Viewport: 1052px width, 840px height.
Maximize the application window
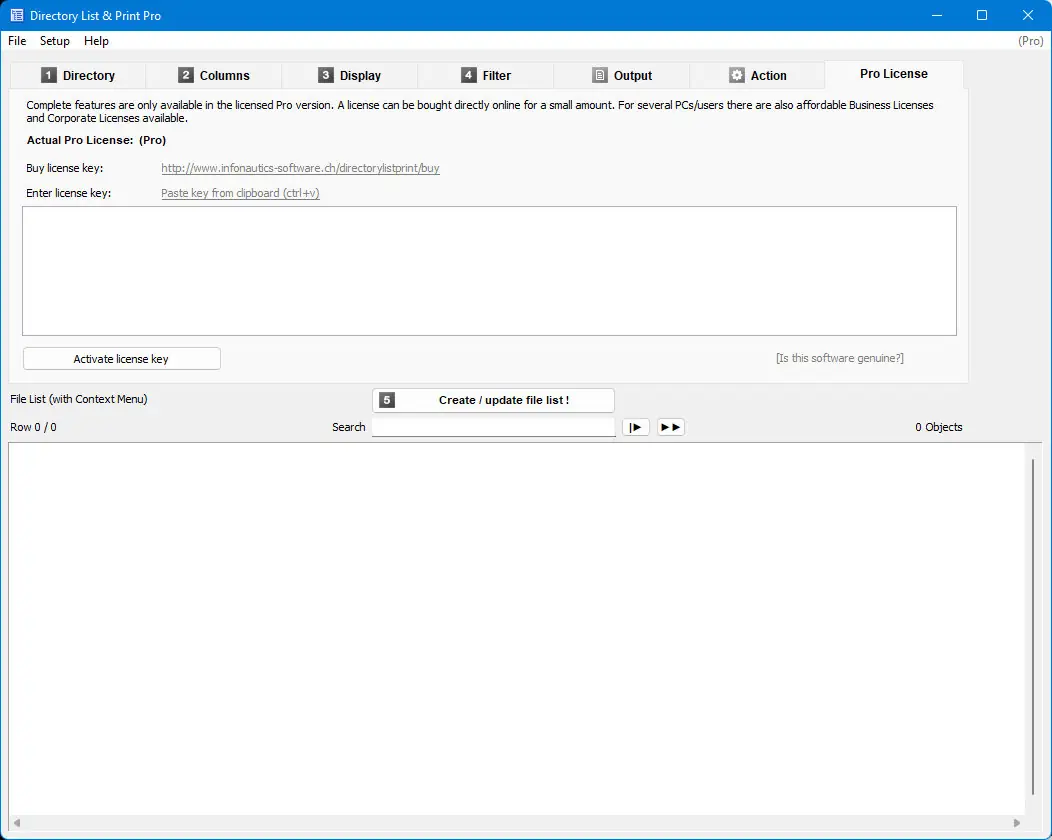coord(982,15)
